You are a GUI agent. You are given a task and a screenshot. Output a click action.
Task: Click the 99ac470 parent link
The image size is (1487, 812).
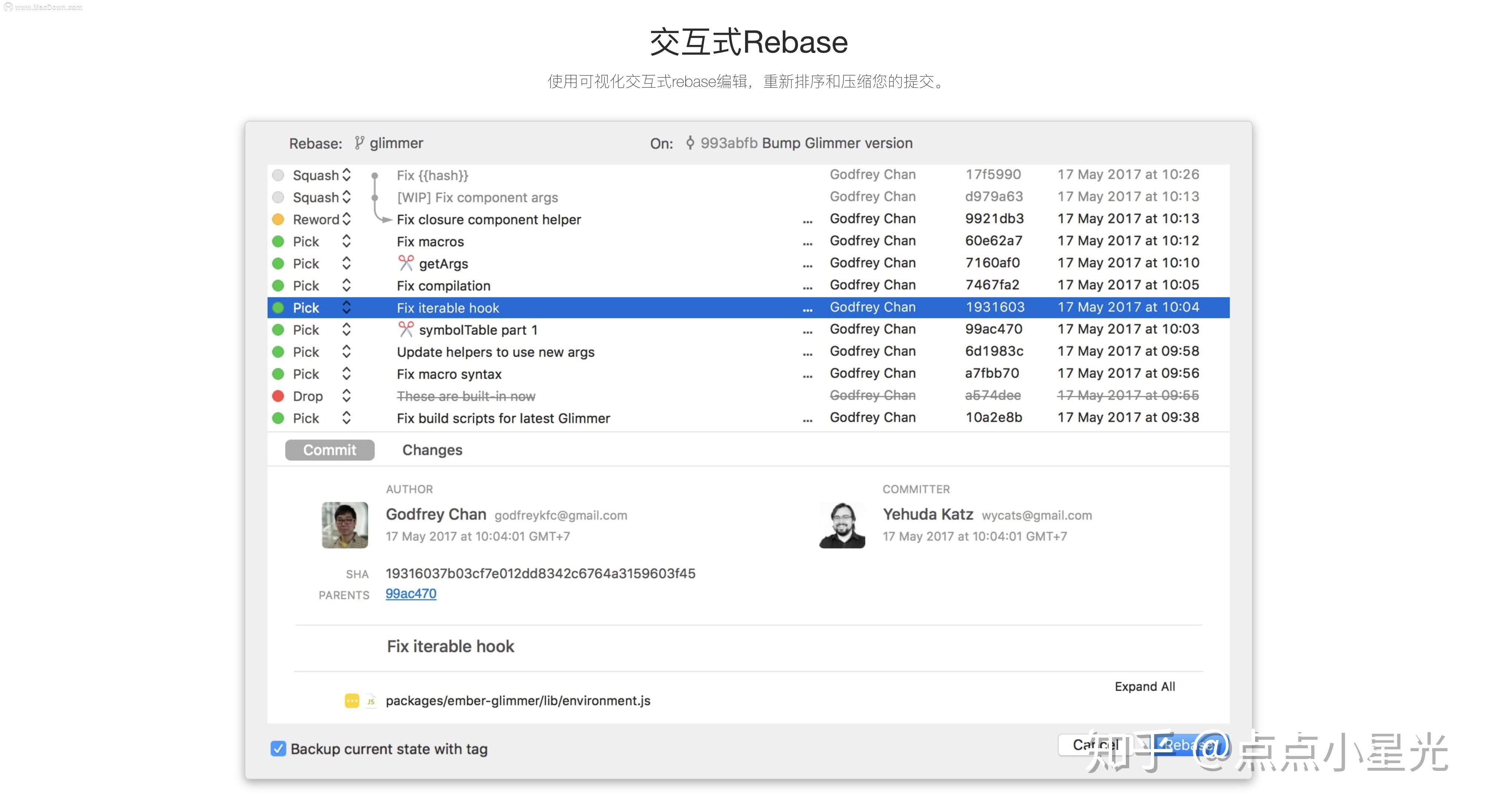coord(411,593)
